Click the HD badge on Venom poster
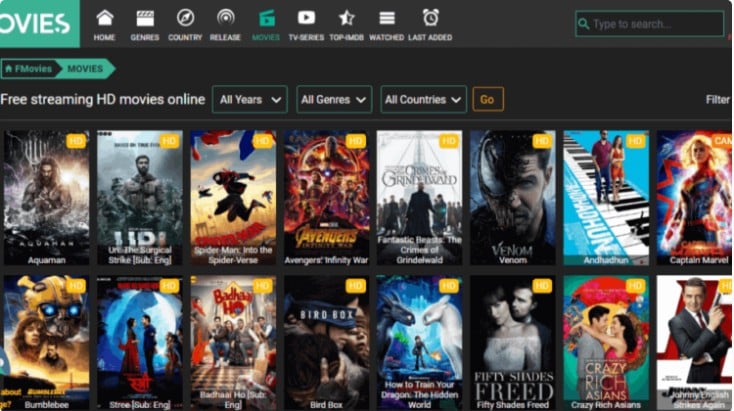This screenshot has width=734, height=411. pyautogui.click(x=542, y=141)
